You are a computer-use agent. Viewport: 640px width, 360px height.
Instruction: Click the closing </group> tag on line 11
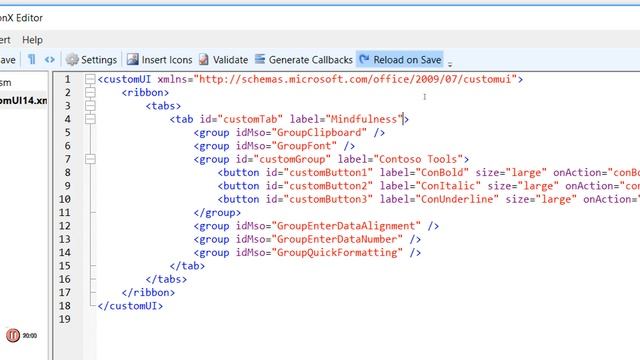[x=217, y=213]
